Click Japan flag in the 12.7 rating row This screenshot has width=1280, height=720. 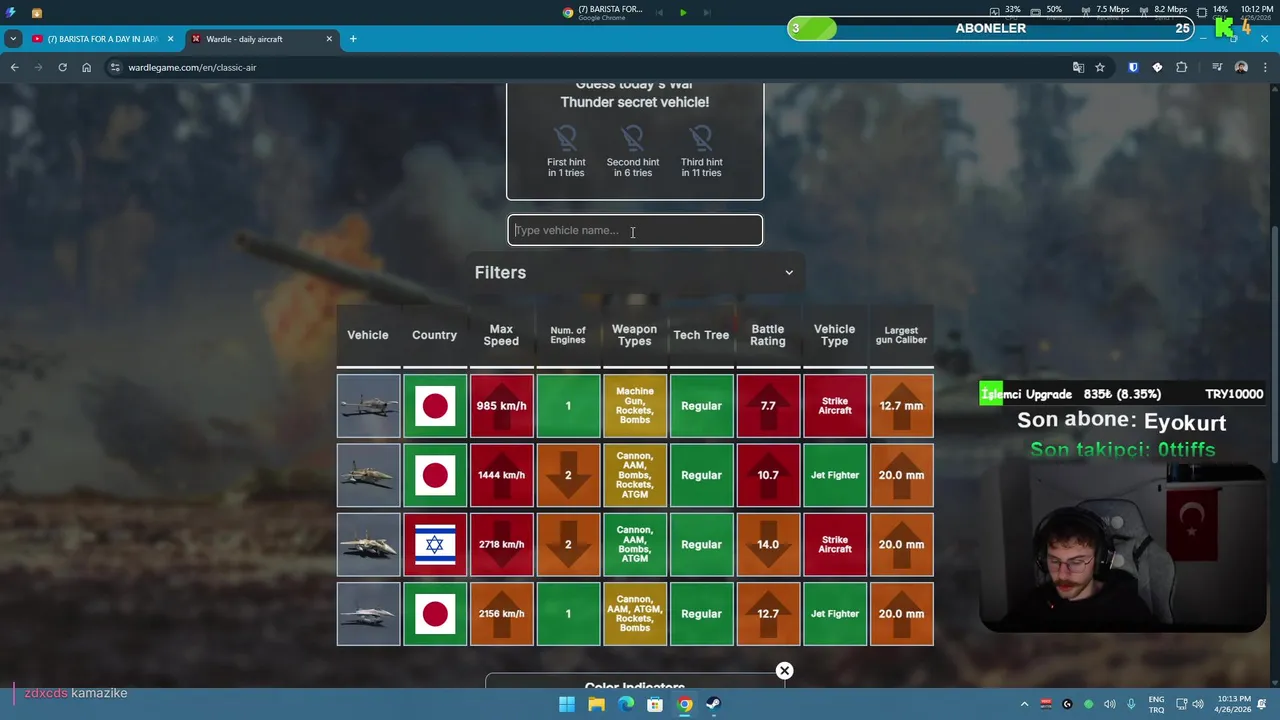[435, 614]
